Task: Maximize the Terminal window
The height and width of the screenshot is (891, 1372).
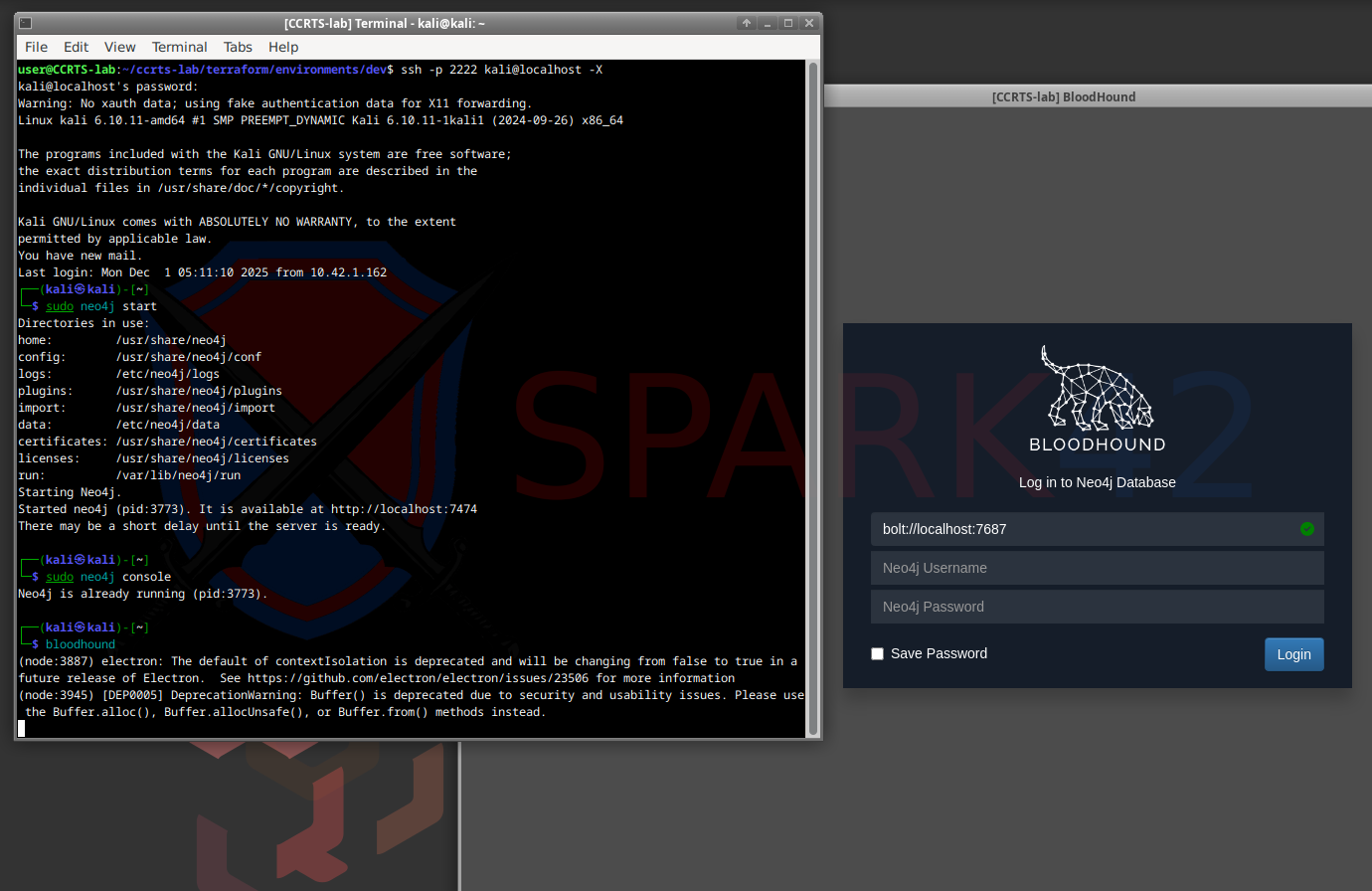Action: (788, 23)
